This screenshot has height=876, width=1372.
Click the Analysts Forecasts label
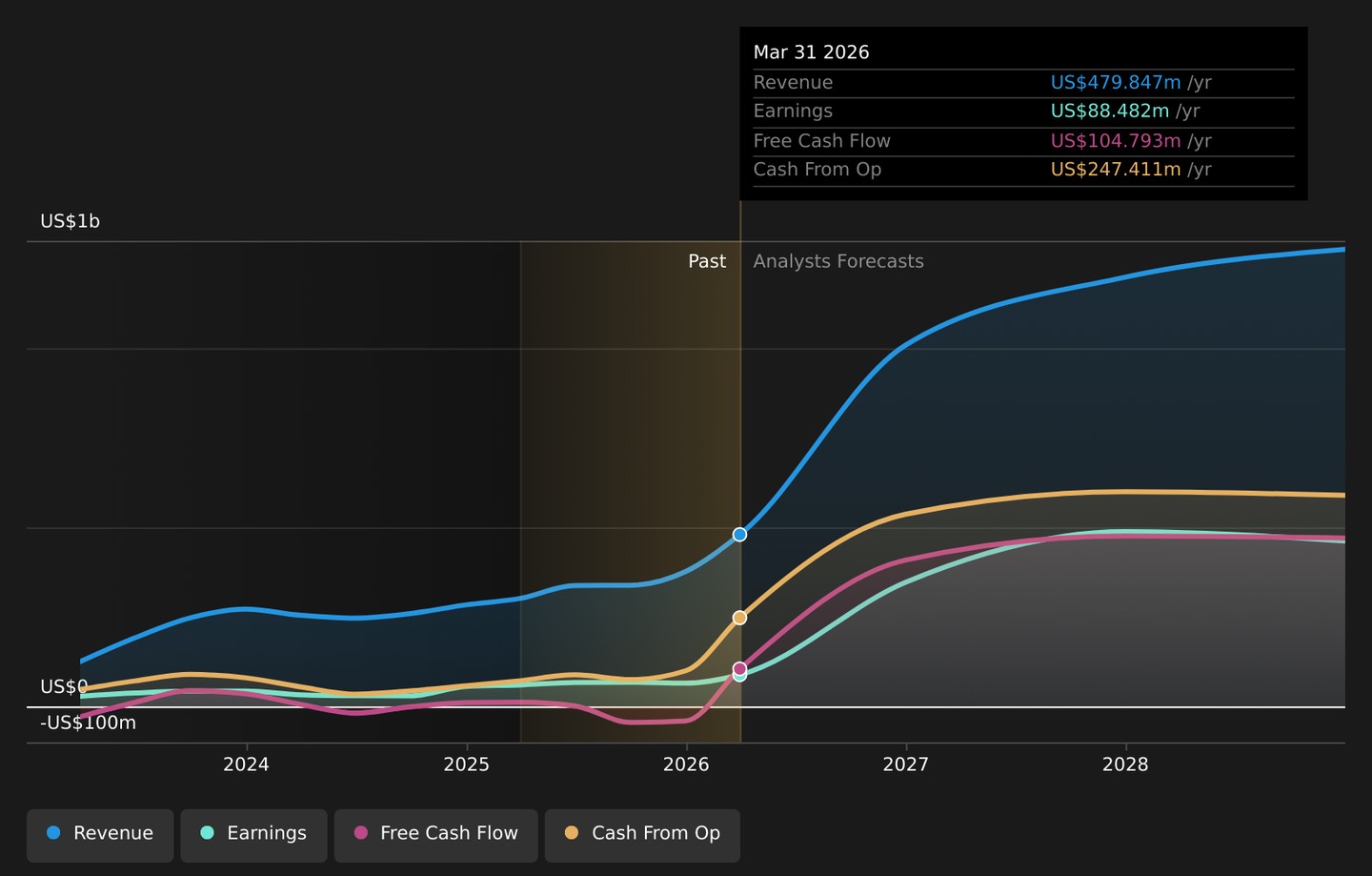(838, 261)
